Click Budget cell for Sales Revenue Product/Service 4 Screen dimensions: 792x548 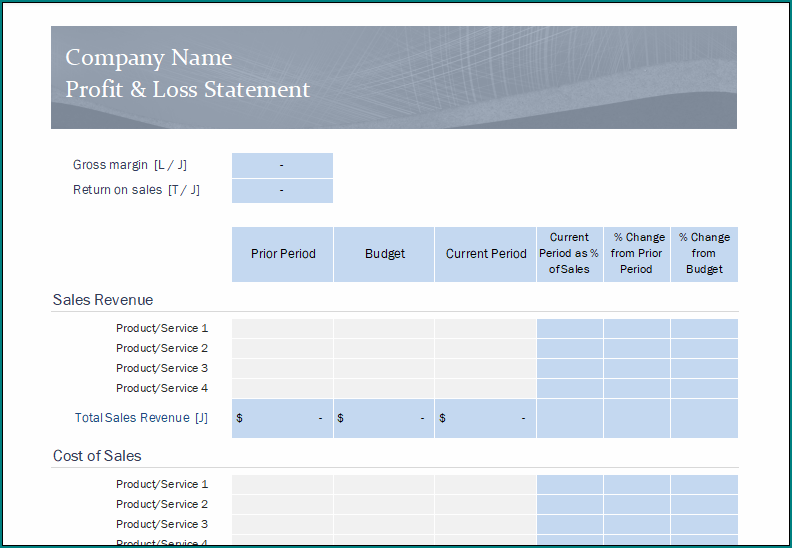click(384, 388)
